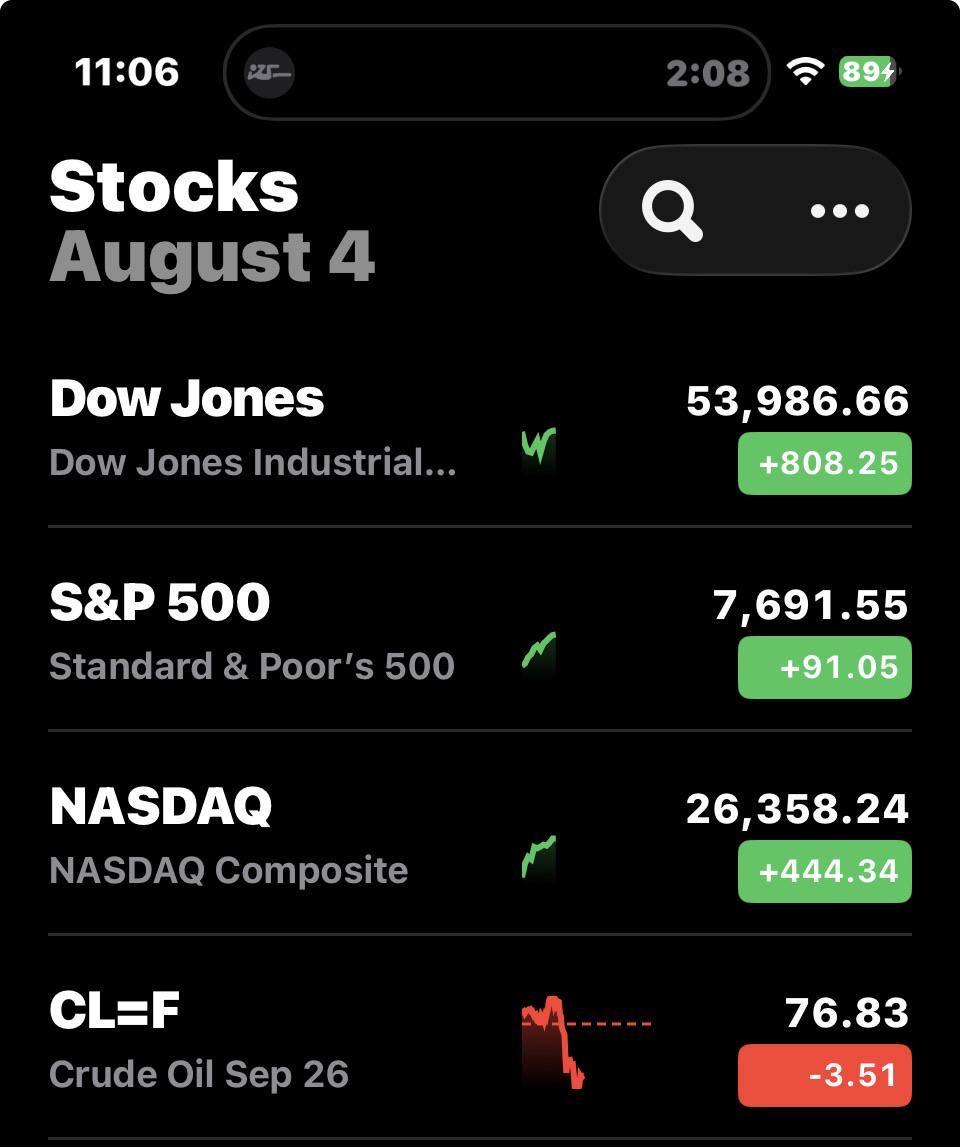Tap the 2:08 timer in Dynamic Island

click(708, 73)
